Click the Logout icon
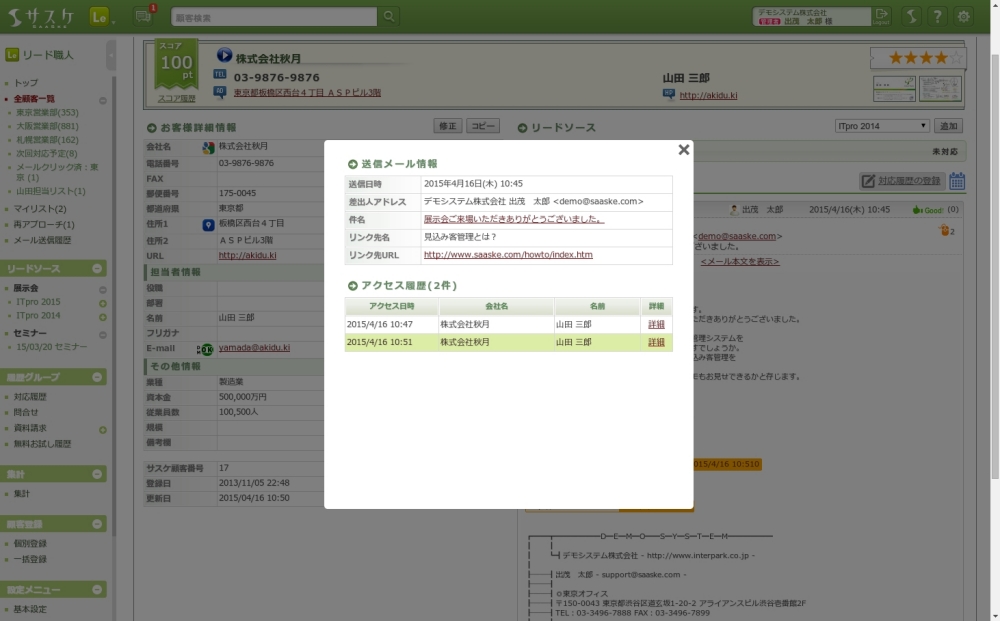 (x=881, y=16)
